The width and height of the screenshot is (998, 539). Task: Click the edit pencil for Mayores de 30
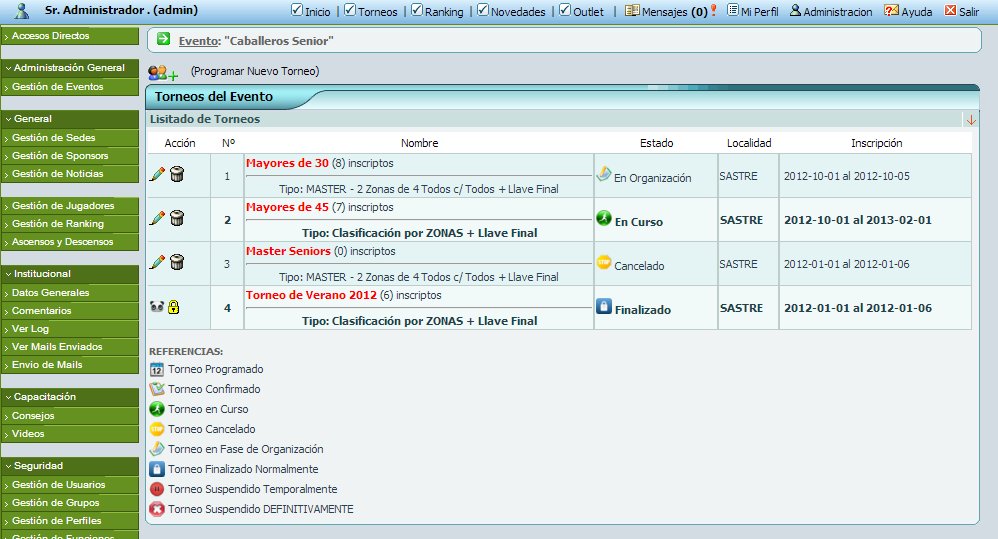(157, 175)
